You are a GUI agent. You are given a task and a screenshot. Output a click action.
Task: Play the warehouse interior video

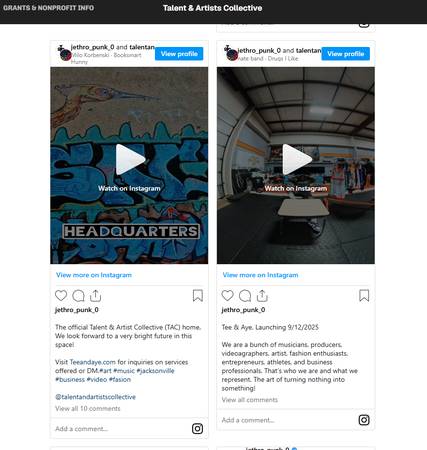pyautogui.click(x=296, y=159)
